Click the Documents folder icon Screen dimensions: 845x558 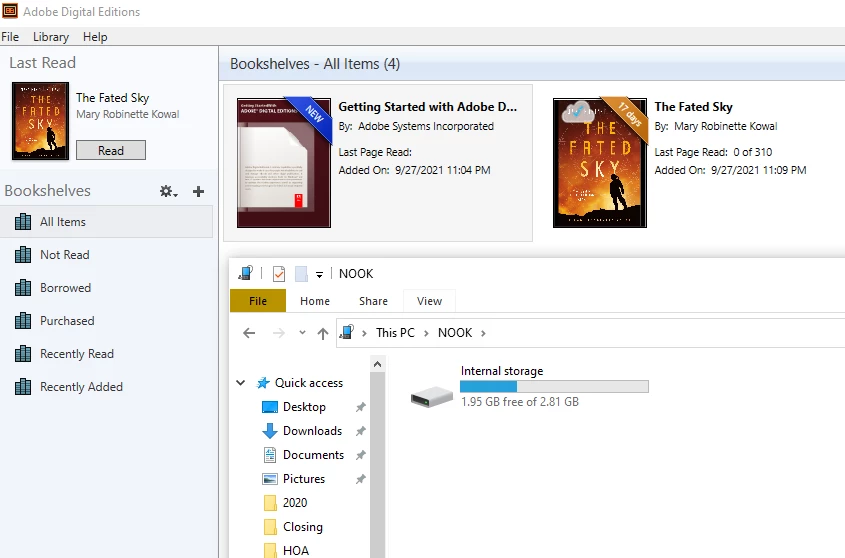coord(269,455)
